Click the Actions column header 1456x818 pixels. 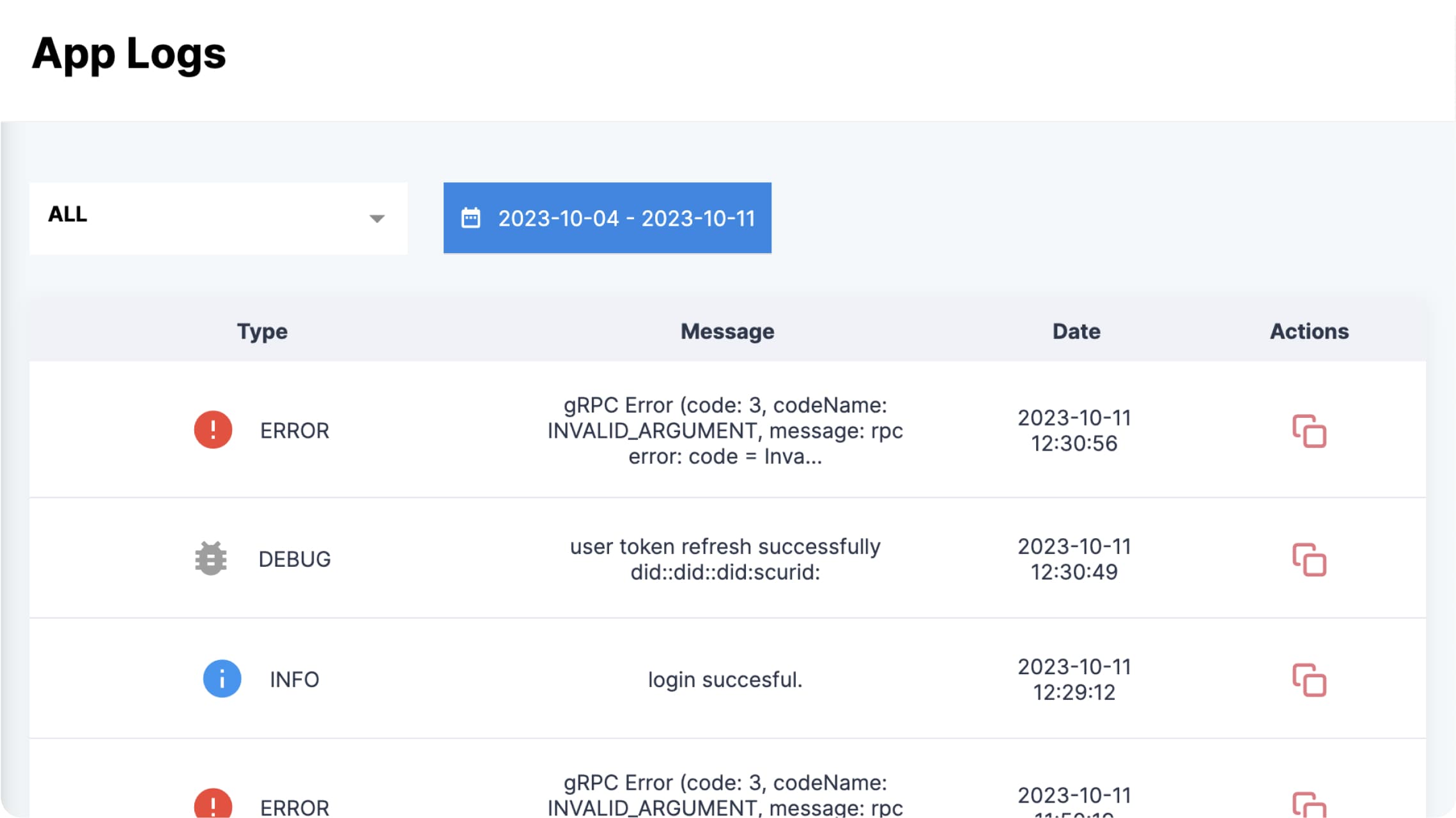tap(1309, 331)
